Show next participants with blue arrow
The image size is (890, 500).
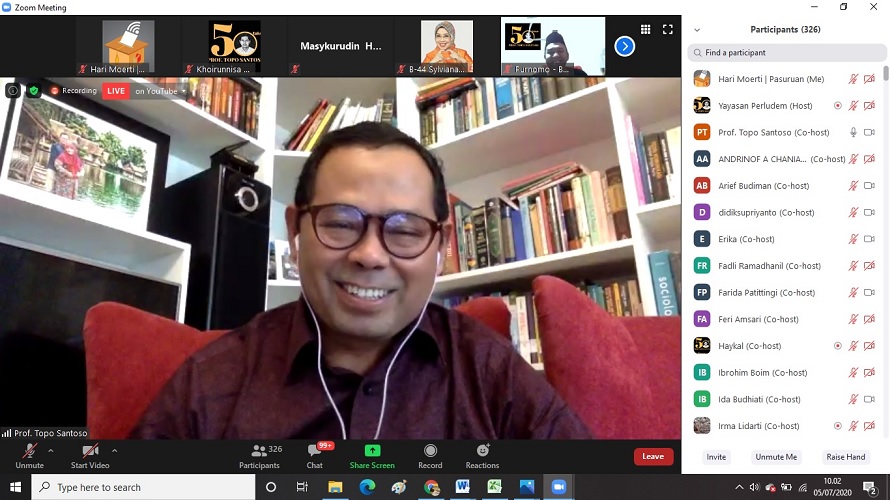coord(625,46)
